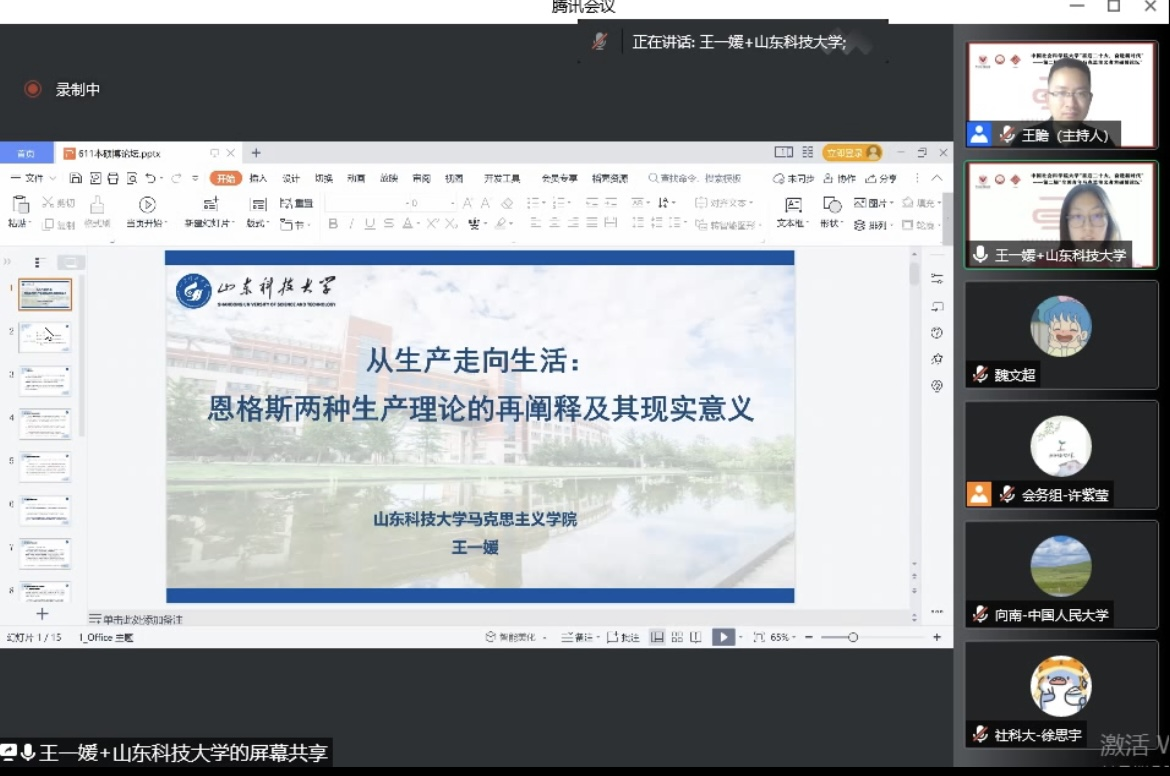This screenshot has height=776, width=1170.
Task: Expand the 文件 menu dropdown
Action: pos(34,178)
